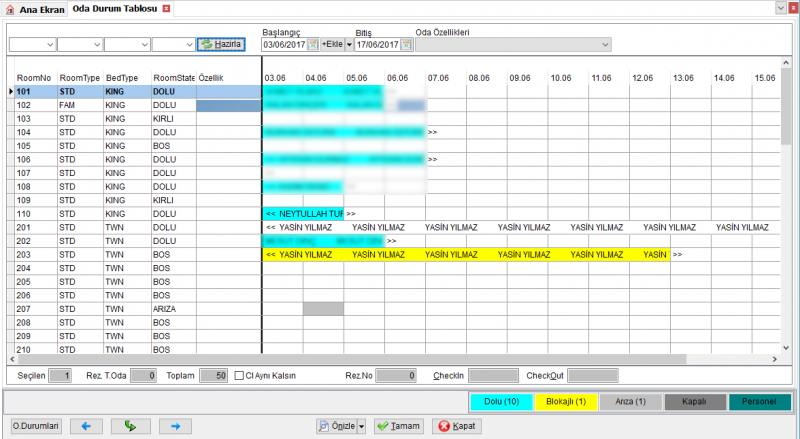Open the Bitiş date calendar picker

point(407,44)
